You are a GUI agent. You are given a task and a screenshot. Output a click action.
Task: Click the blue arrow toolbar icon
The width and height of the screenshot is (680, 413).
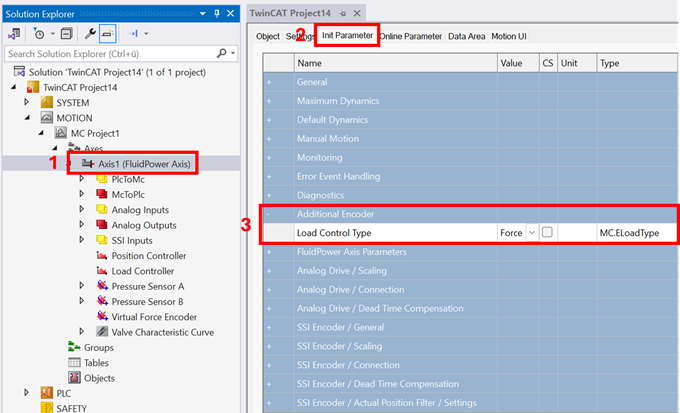click(134, 33)
